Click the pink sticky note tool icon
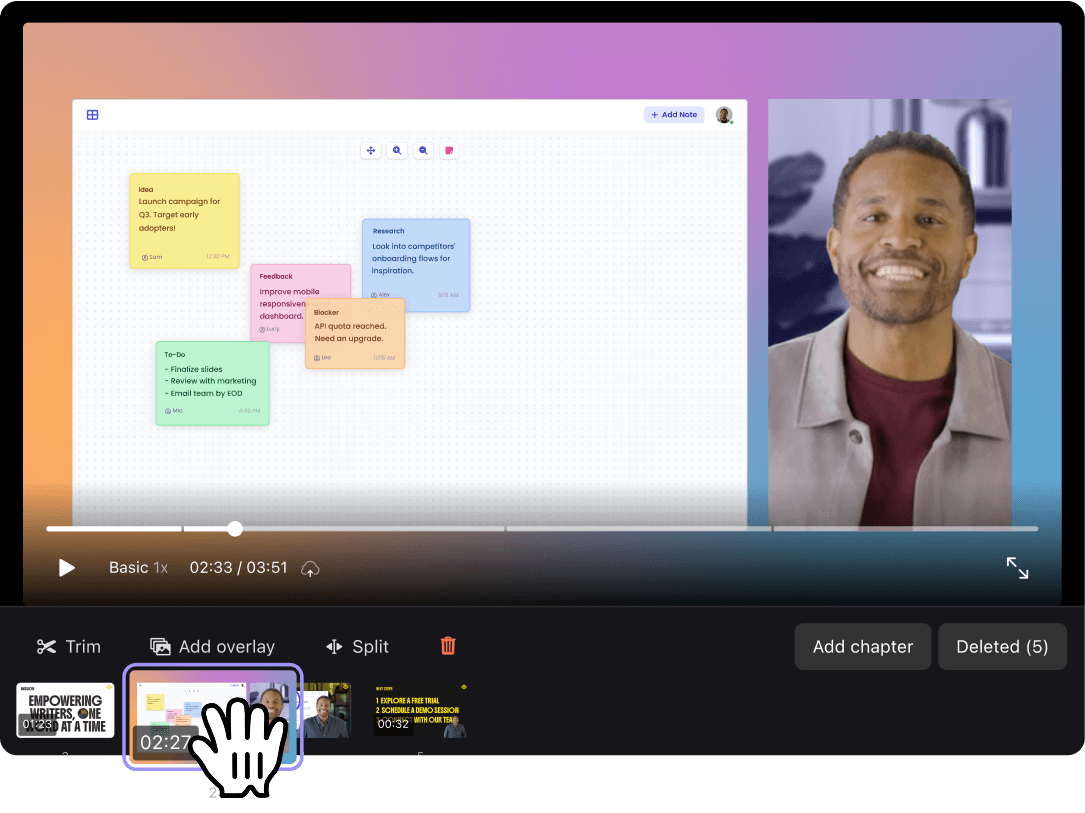Image resolution: width=1085 pixels, height=813 pixels. point(450,151)
